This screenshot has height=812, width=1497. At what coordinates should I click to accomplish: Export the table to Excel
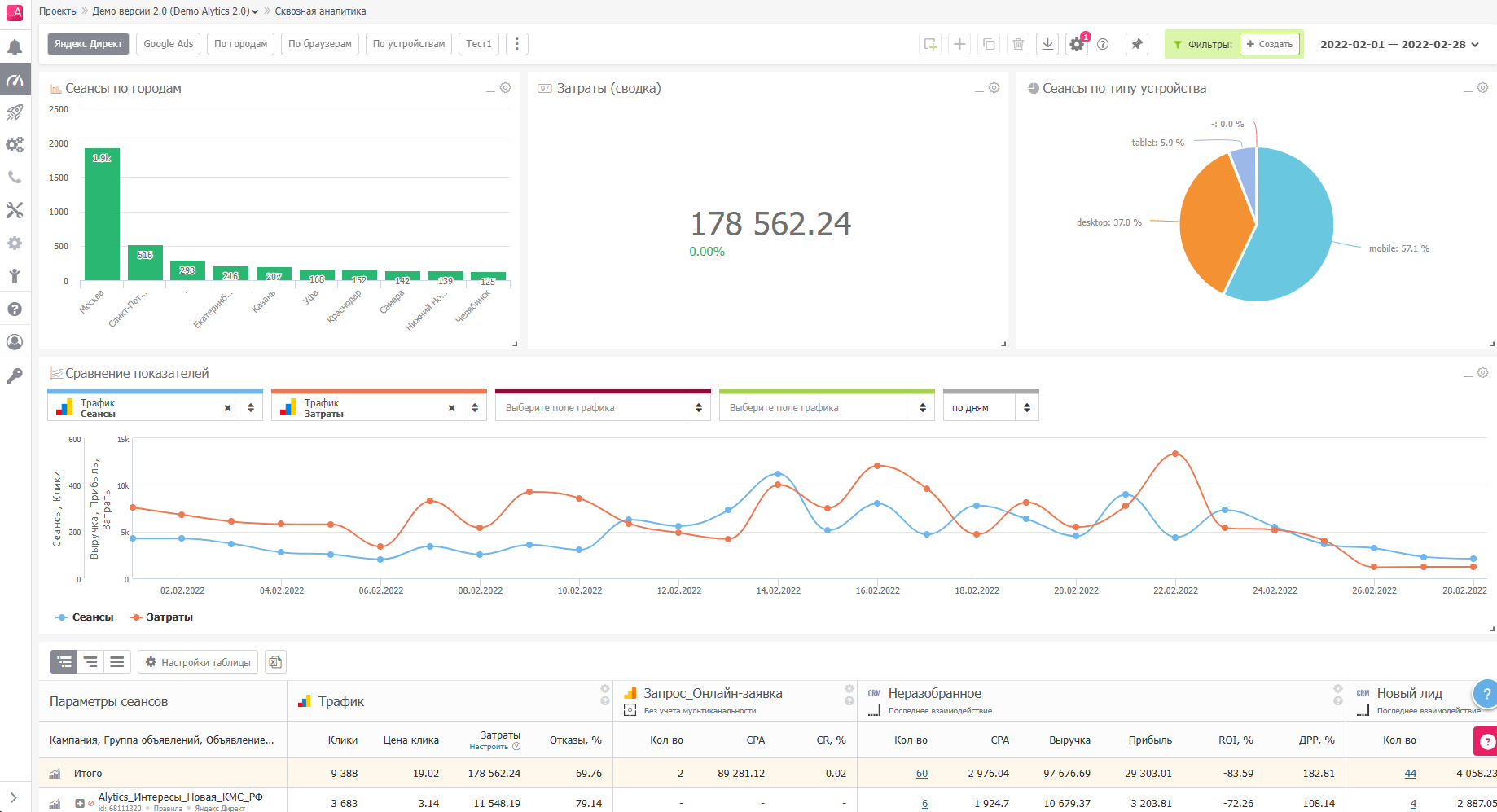click(x=275, y=662)
